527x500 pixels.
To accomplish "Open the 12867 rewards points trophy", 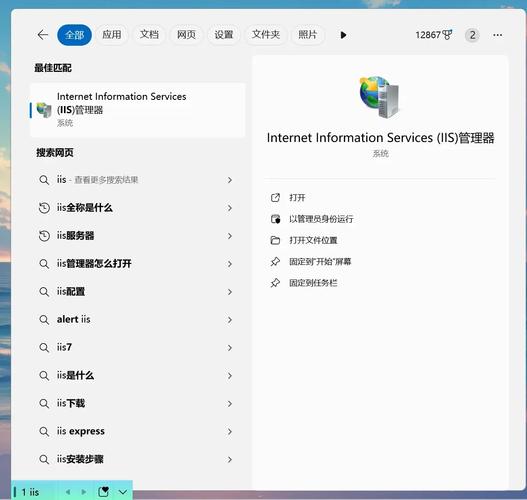I will pyautogui.click(x=434, y=35).
